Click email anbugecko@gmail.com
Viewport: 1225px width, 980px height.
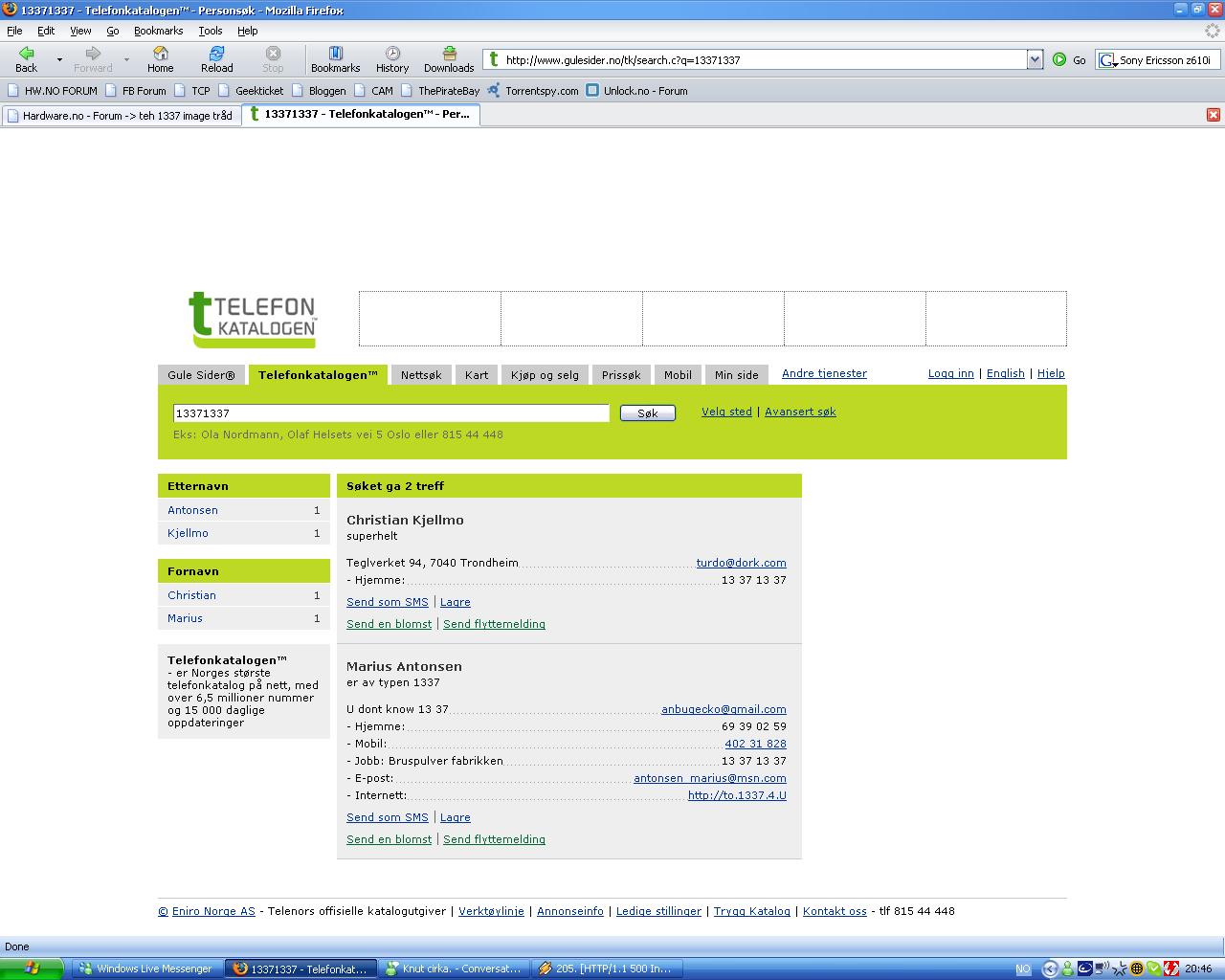point(724,709)
